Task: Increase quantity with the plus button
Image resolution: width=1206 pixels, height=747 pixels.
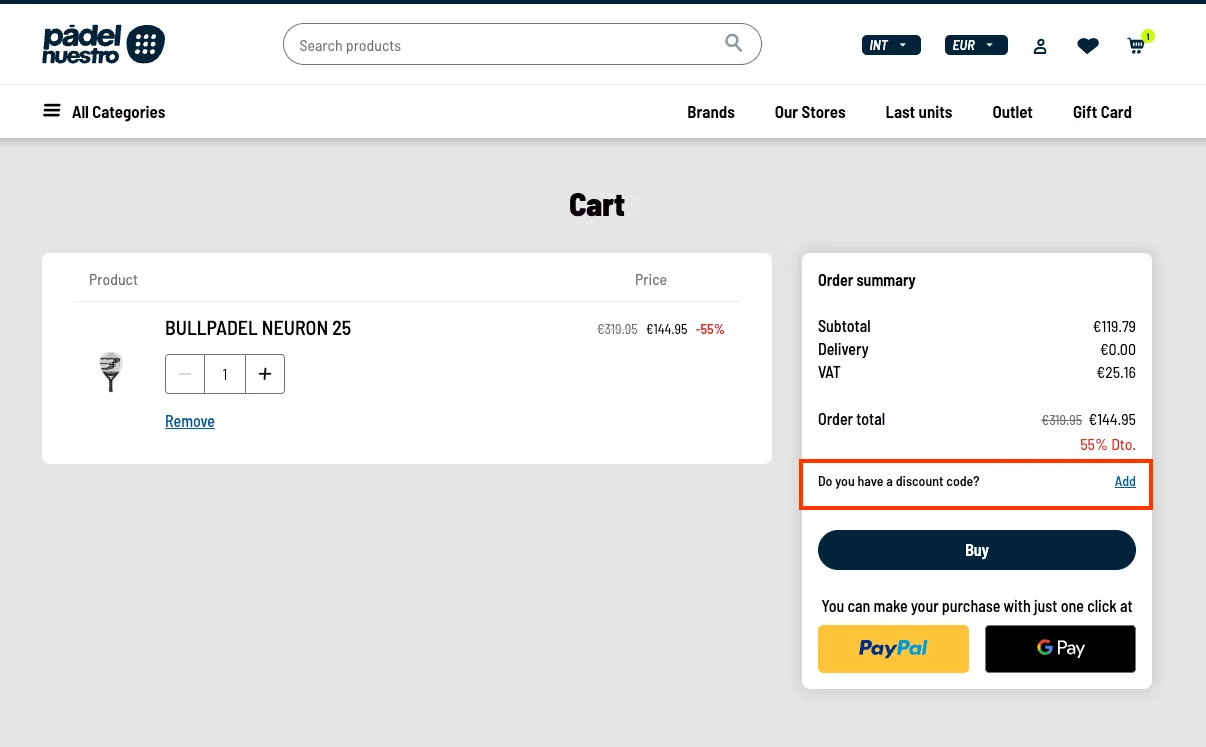Action: (x=265, y=374)
